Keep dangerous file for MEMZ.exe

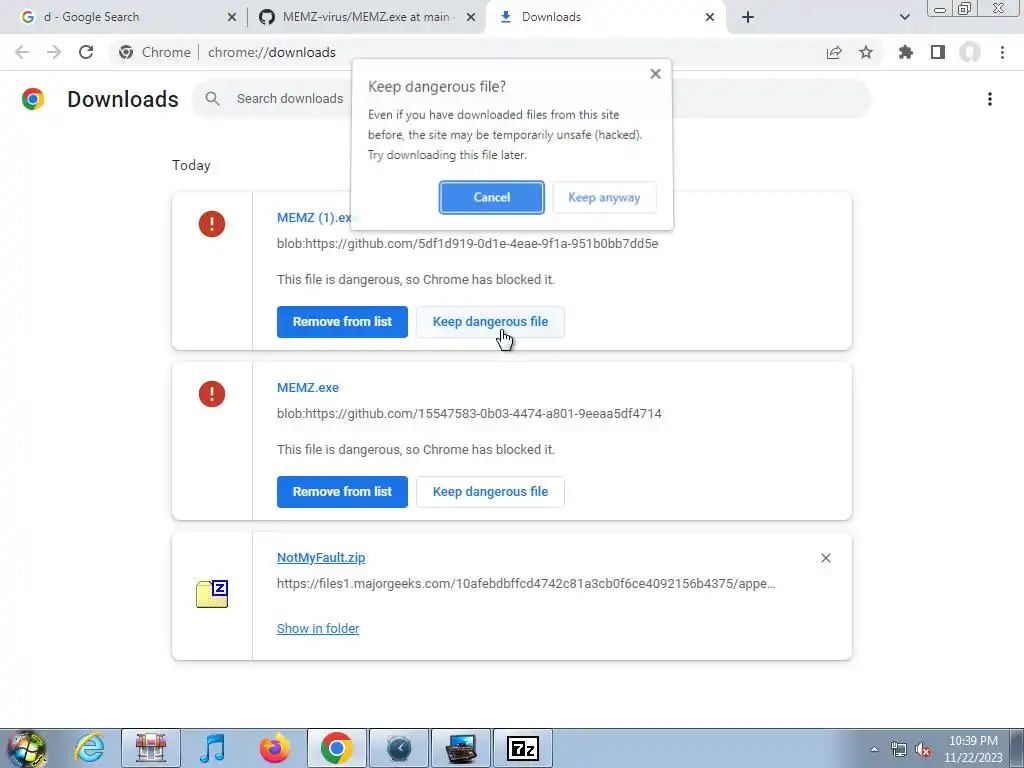[490, 491]
